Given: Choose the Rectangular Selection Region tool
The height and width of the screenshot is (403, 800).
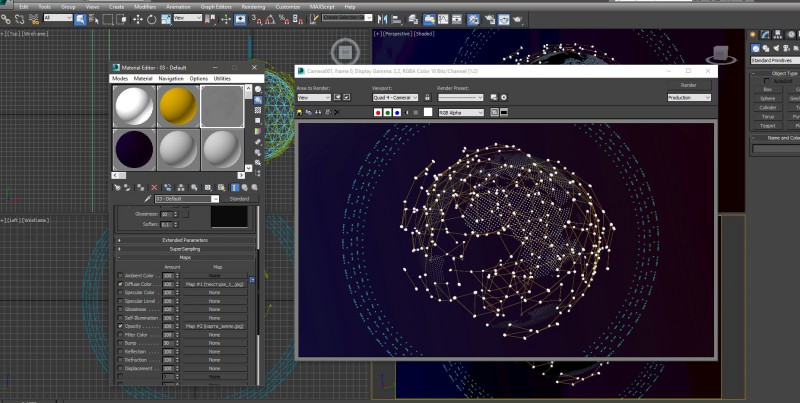Looking at the screenshot, I should (x=108, y=19).
